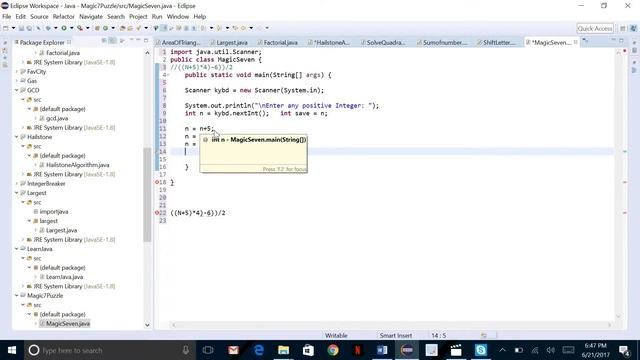Open the New Java Class dropdown arrow
640x360 pixels.
pos(113,28)
